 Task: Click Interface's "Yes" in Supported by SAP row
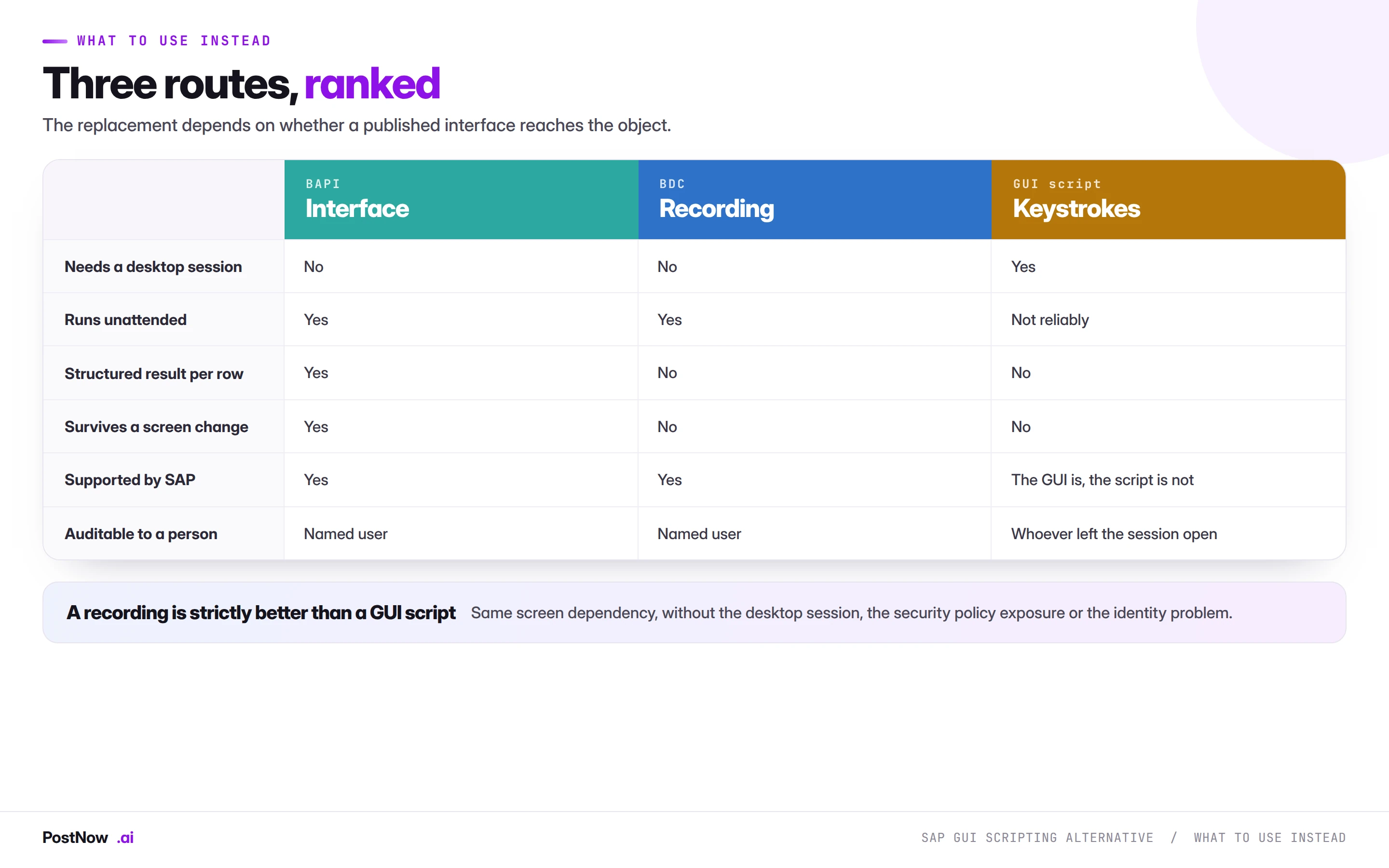tap(316, 480)
